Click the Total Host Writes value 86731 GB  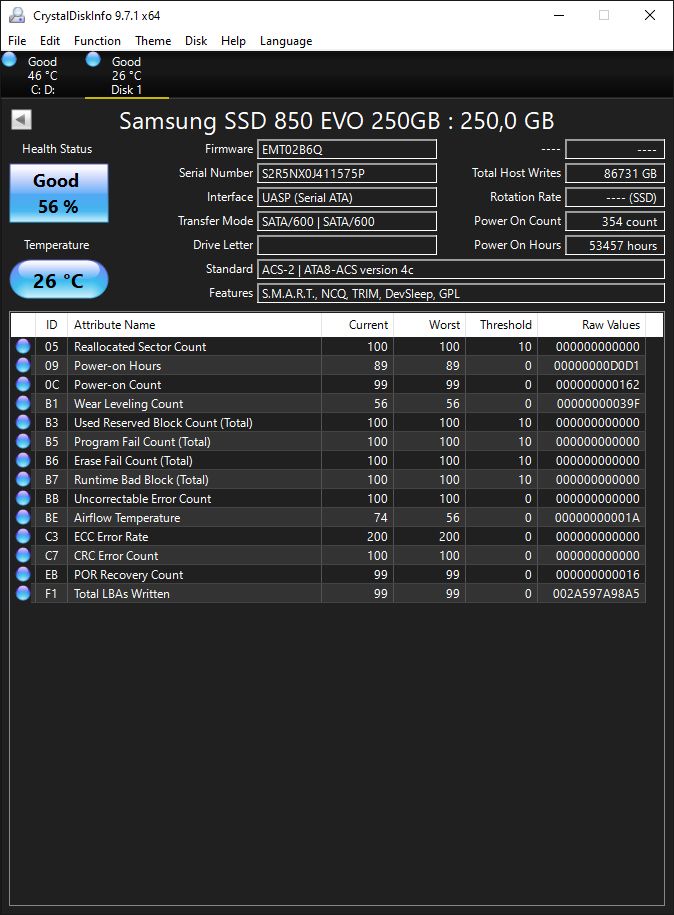615,173
